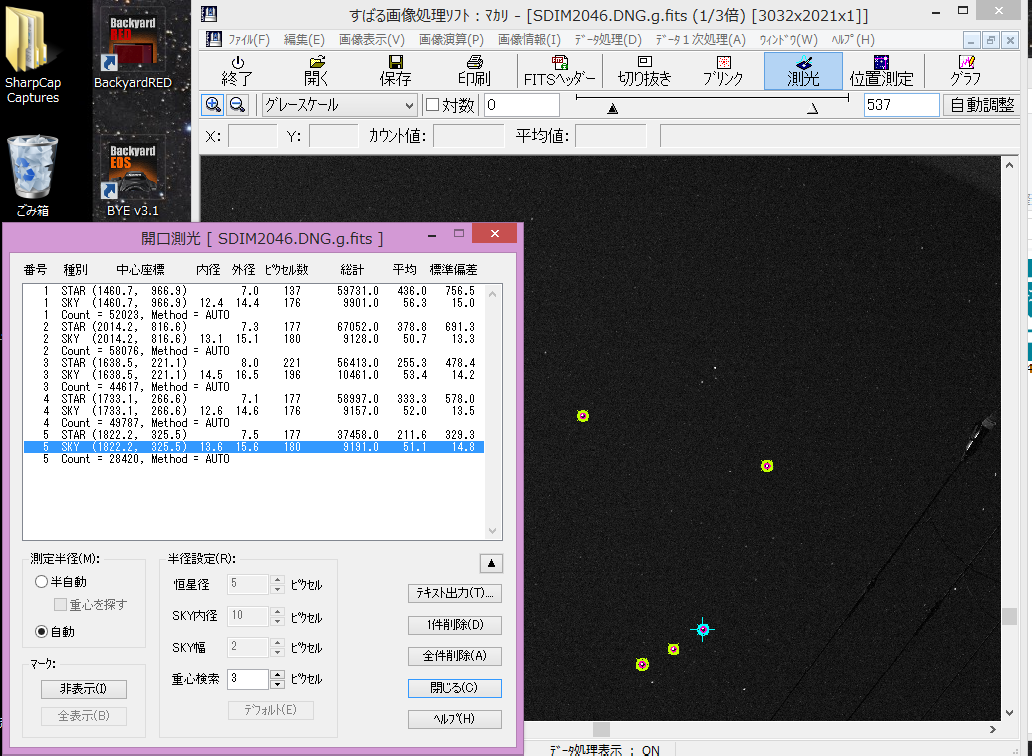Screen dimensions: 1032x756
Task: Switch to 半自動 semi-automatic mode
Action: 41,581
